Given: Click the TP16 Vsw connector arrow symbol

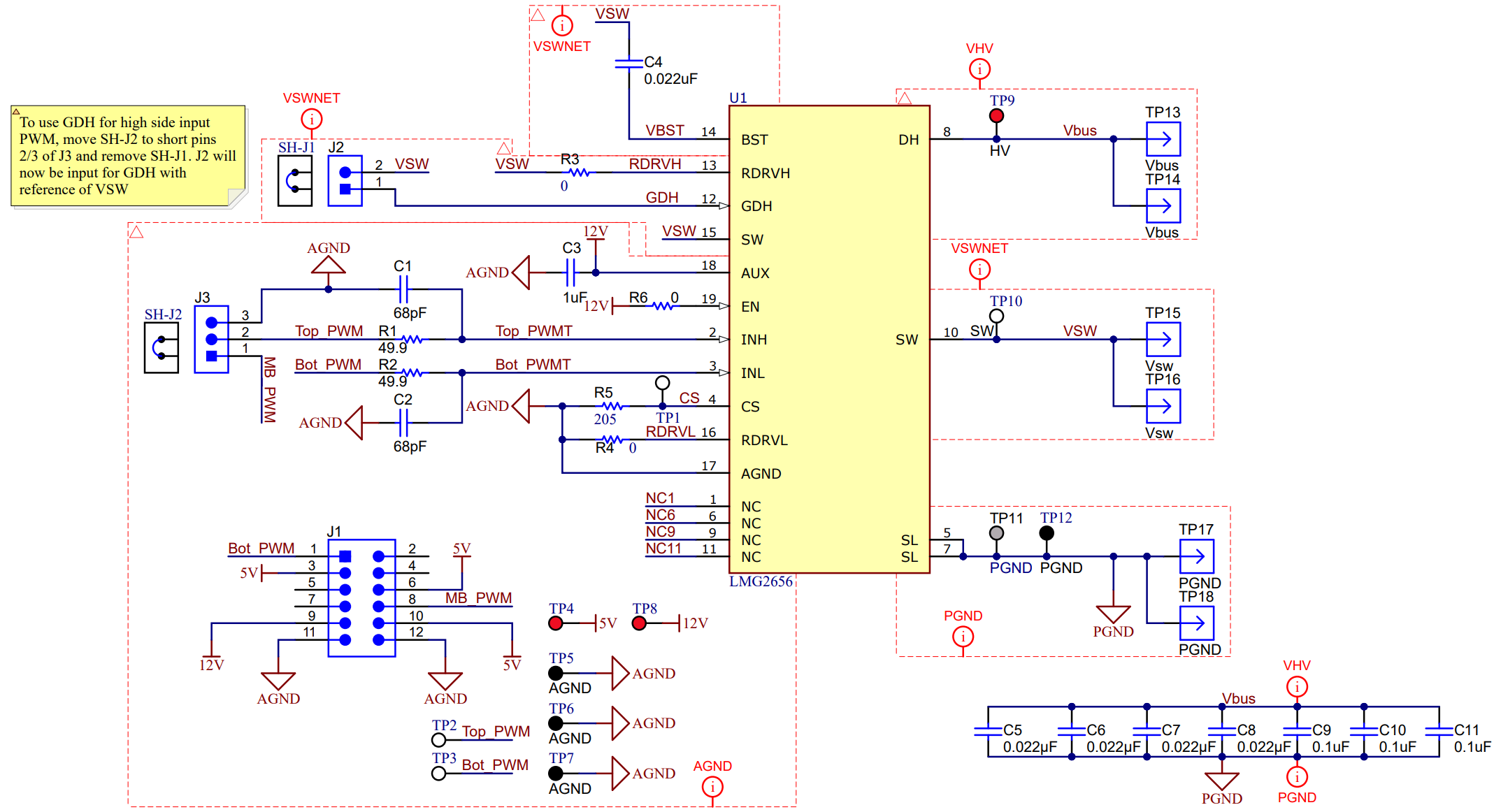Looking at the screenshot, I should [x=1163, y=406].
